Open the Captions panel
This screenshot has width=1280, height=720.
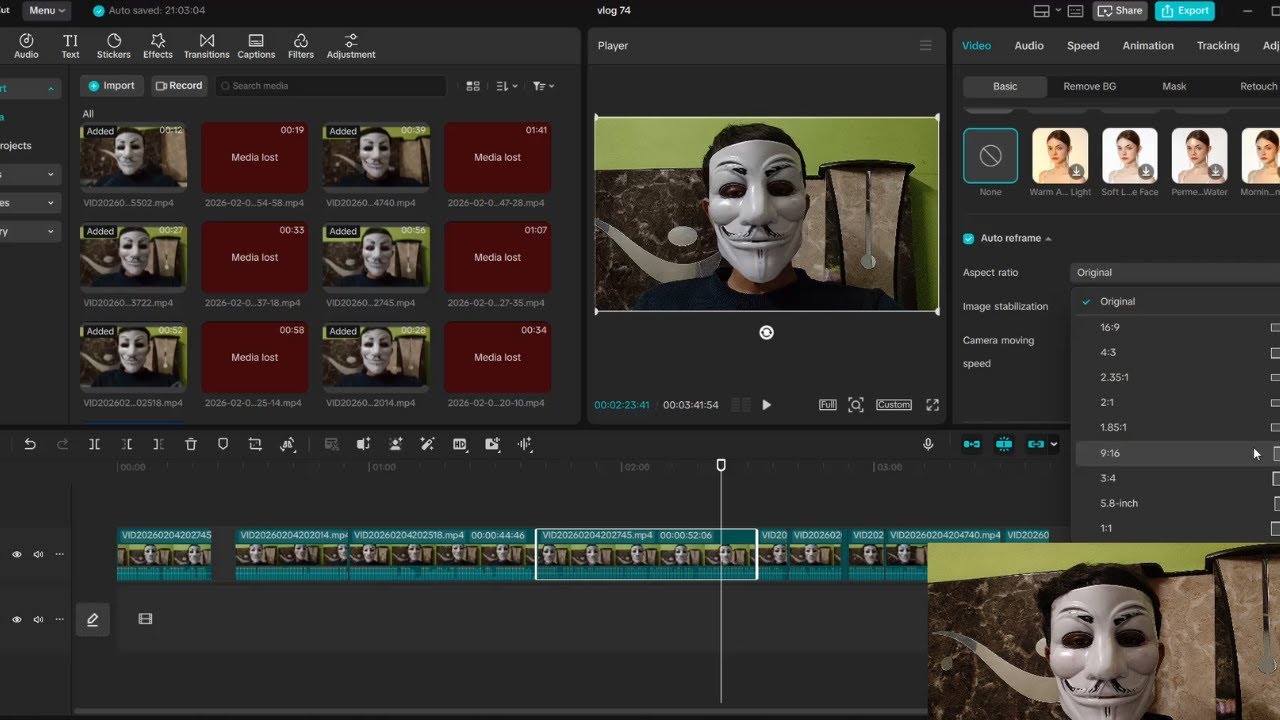(x=256, y=46)
